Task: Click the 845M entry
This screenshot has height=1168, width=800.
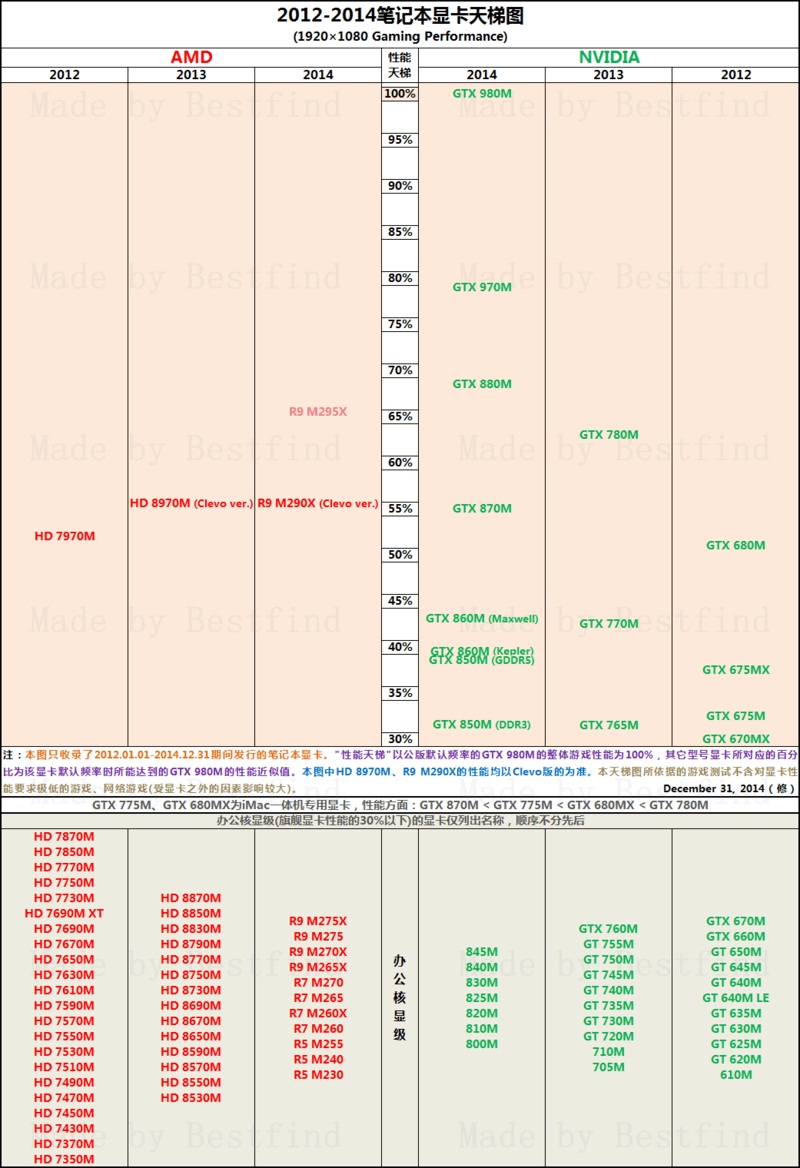Action: click(x=482, y=952)
